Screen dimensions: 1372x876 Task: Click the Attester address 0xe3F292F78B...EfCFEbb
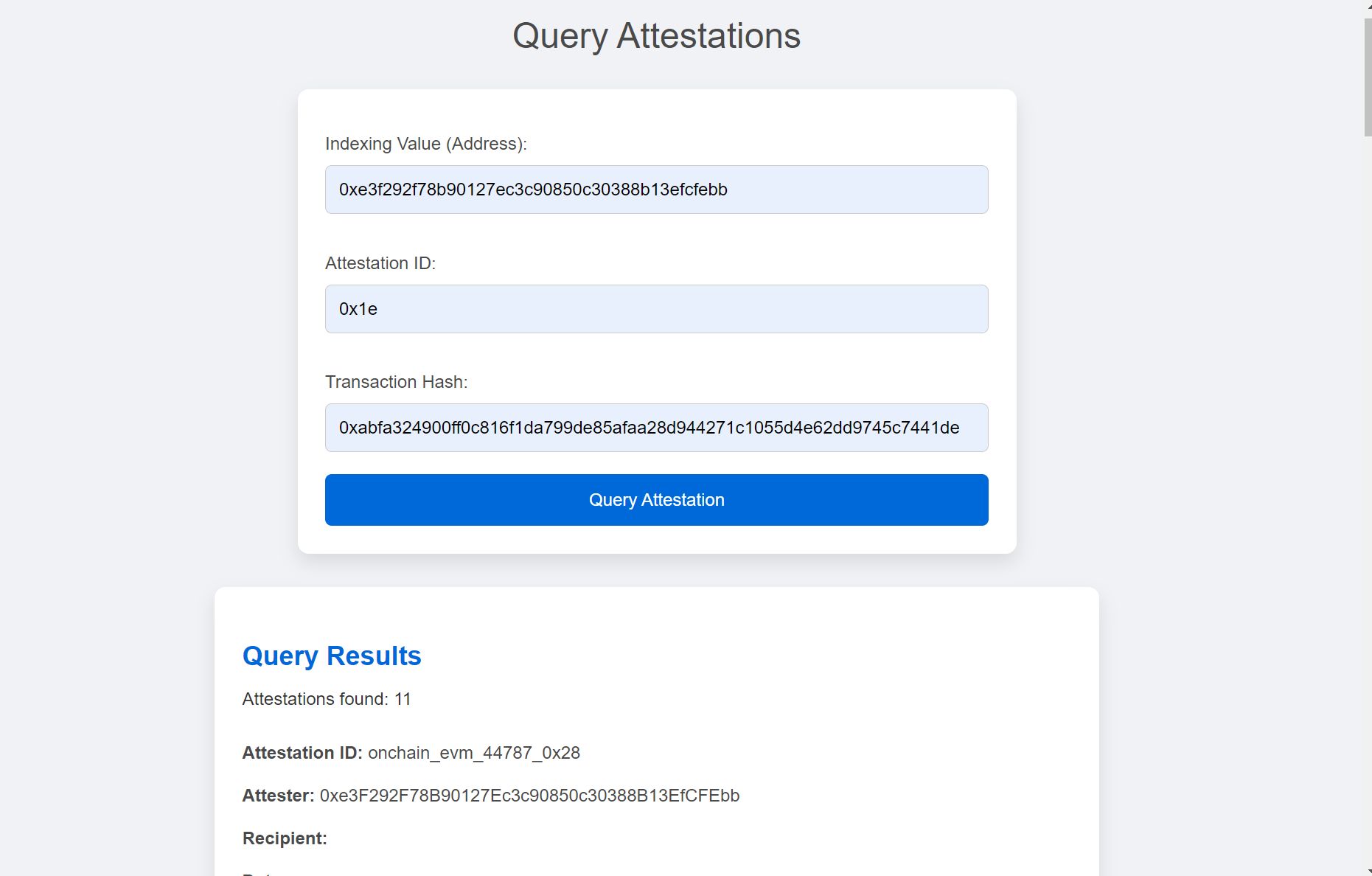pos(529,796)
